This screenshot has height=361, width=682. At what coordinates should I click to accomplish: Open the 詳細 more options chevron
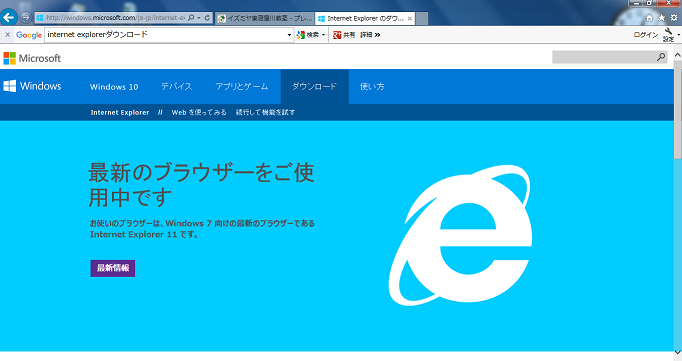370,35
